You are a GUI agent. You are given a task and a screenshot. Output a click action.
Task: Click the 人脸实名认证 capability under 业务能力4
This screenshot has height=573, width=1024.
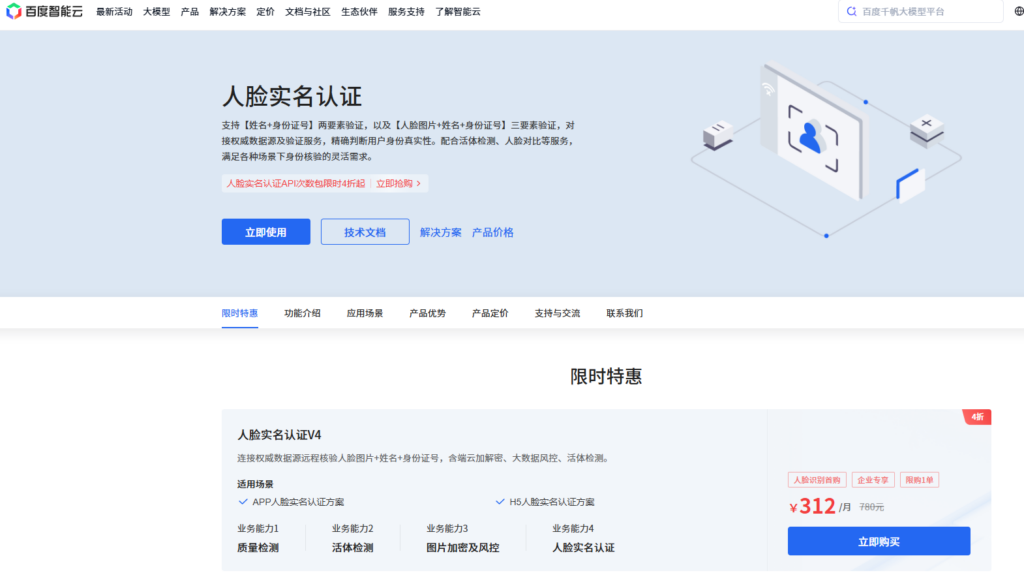pos(583,548)
